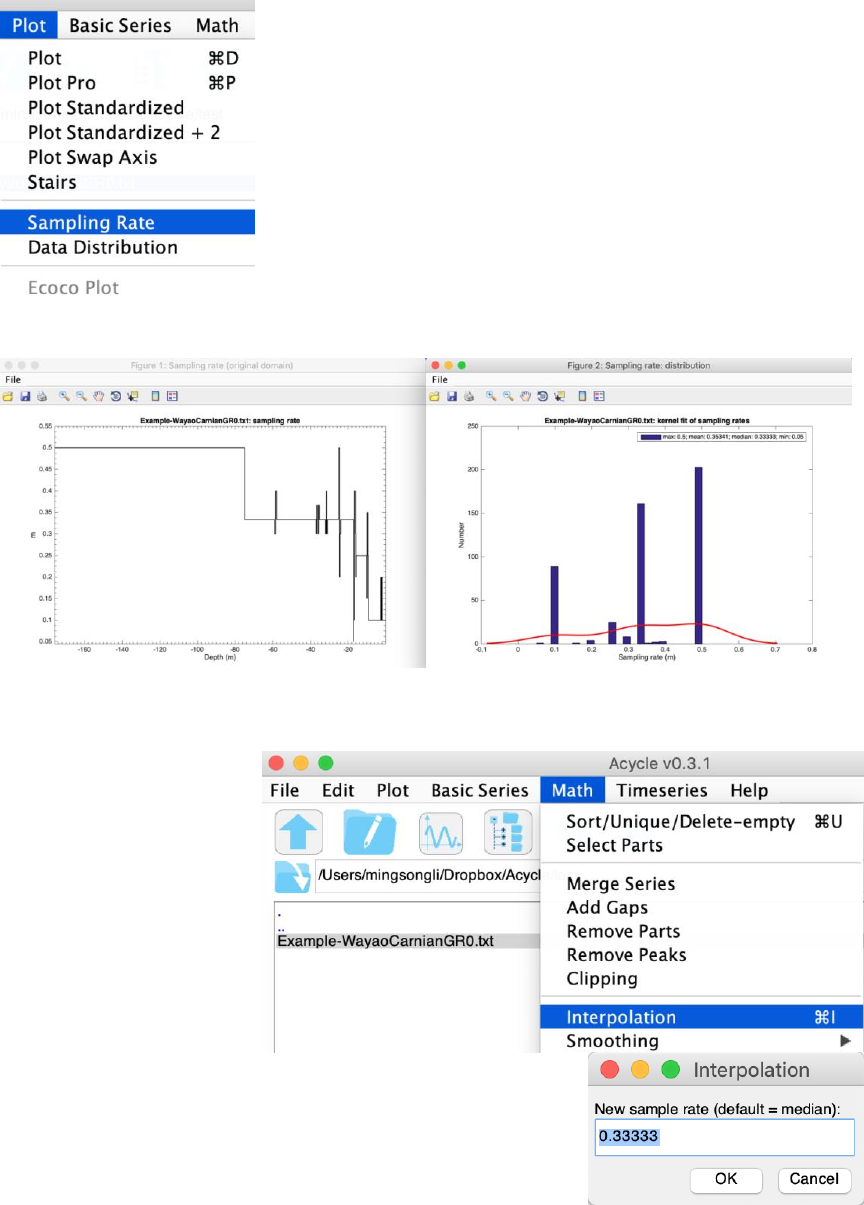Screen dimensions: 864x1205
Task: Click the print icon in Figure 2 toolbar
Action: coord(469,396)
